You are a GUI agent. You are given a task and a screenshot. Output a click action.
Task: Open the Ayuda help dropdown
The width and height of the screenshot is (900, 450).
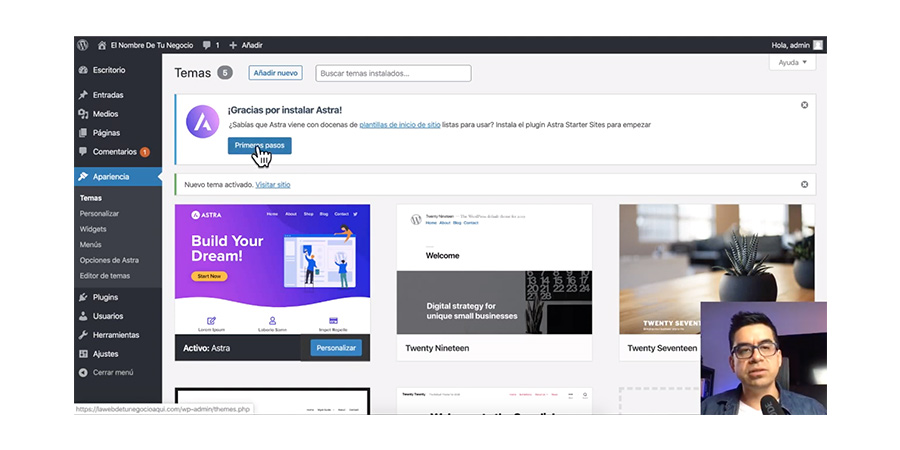coord(792,63)
